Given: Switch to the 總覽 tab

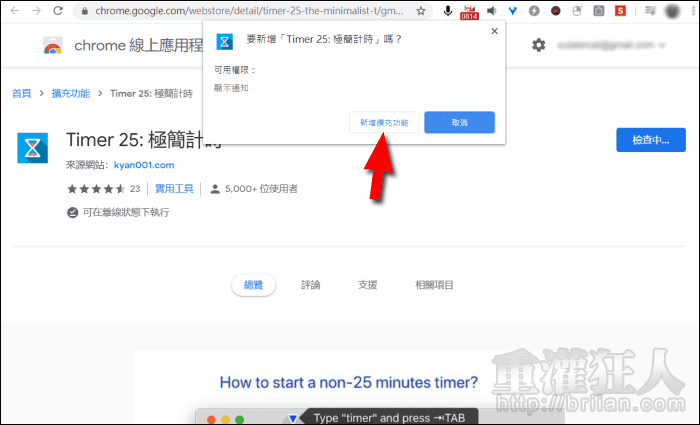Looking at the screenshot, I should pos(253,285).
